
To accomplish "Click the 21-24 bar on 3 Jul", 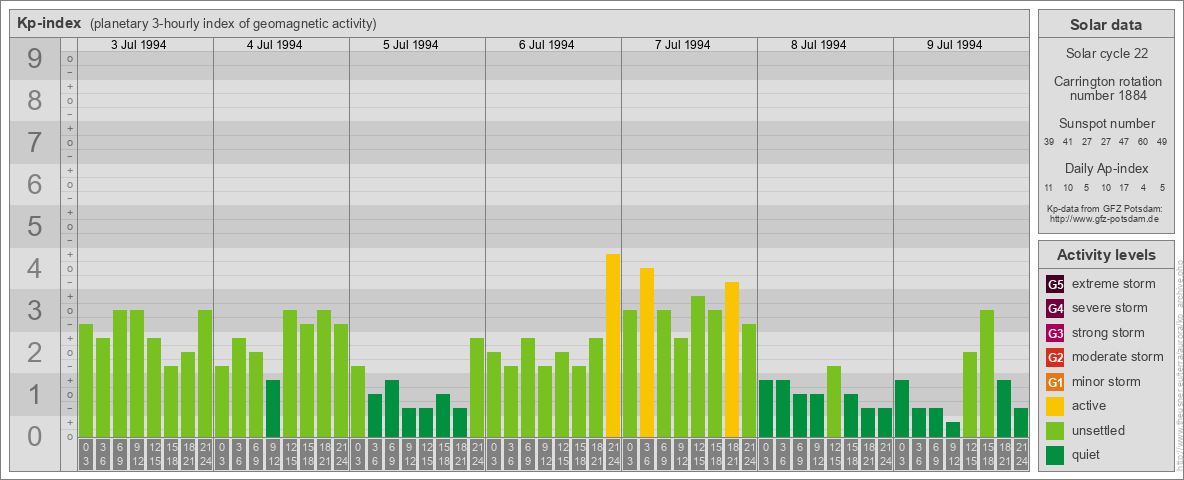I will coord(205,374).
